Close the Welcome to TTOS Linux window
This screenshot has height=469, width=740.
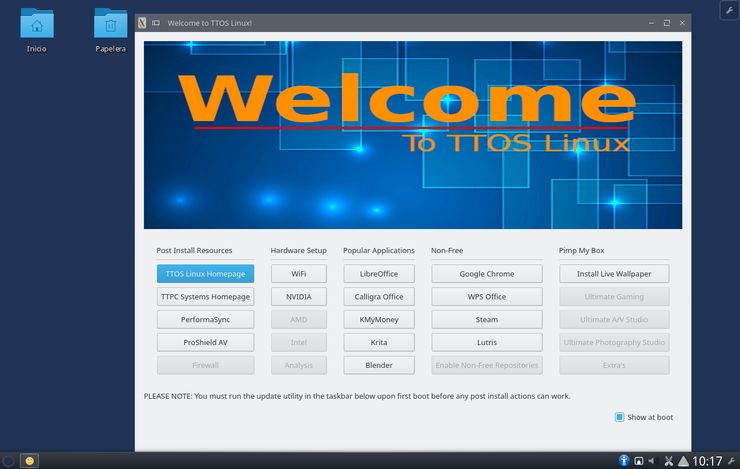682,23
